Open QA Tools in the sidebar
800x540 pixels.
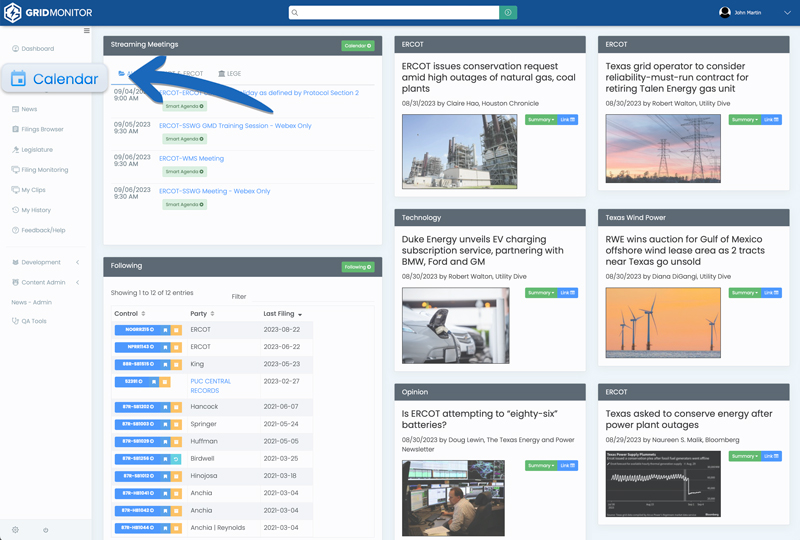(x=29, y=322)
